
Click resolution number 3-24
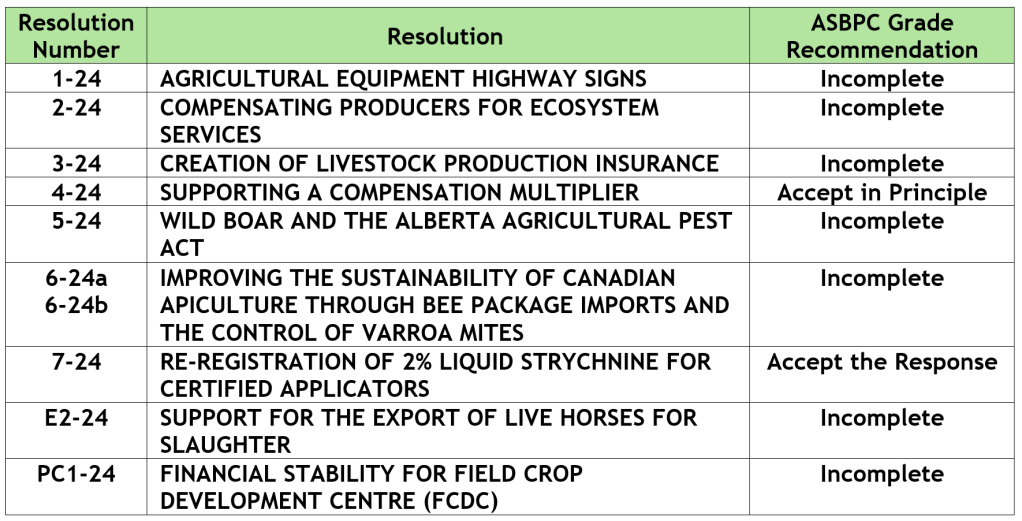click(x=76, y=164)
